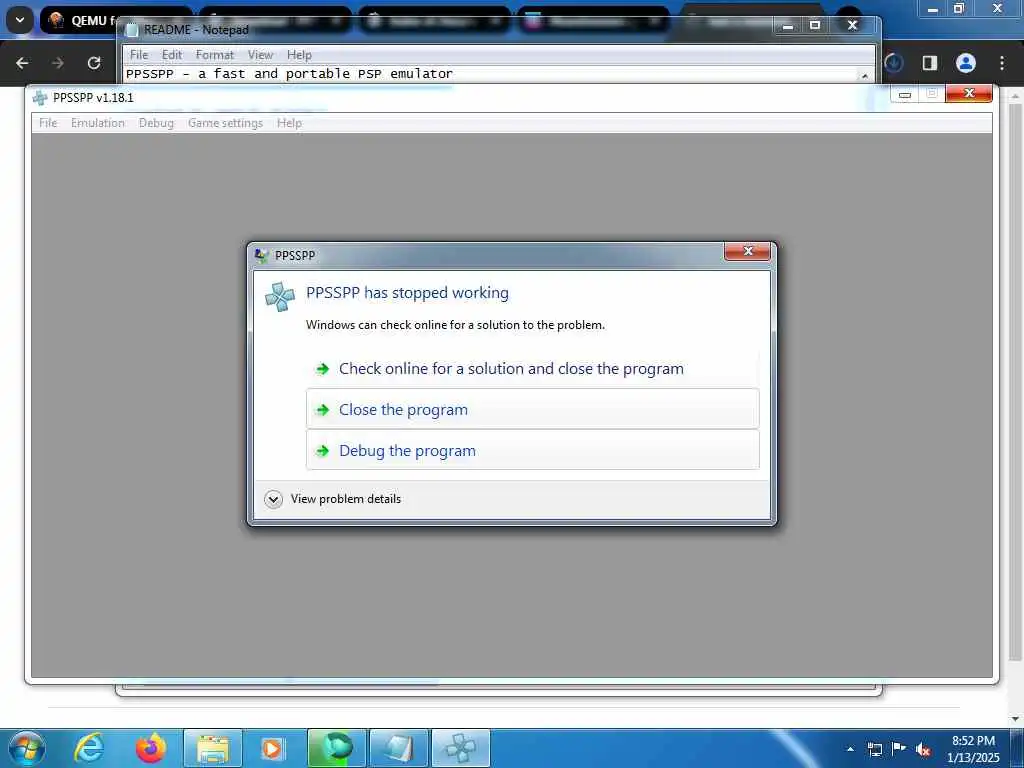Screen dimensions: 1024x768
Task: Minimize the PPSSPP v1.18.1 window
Action: 904,94
